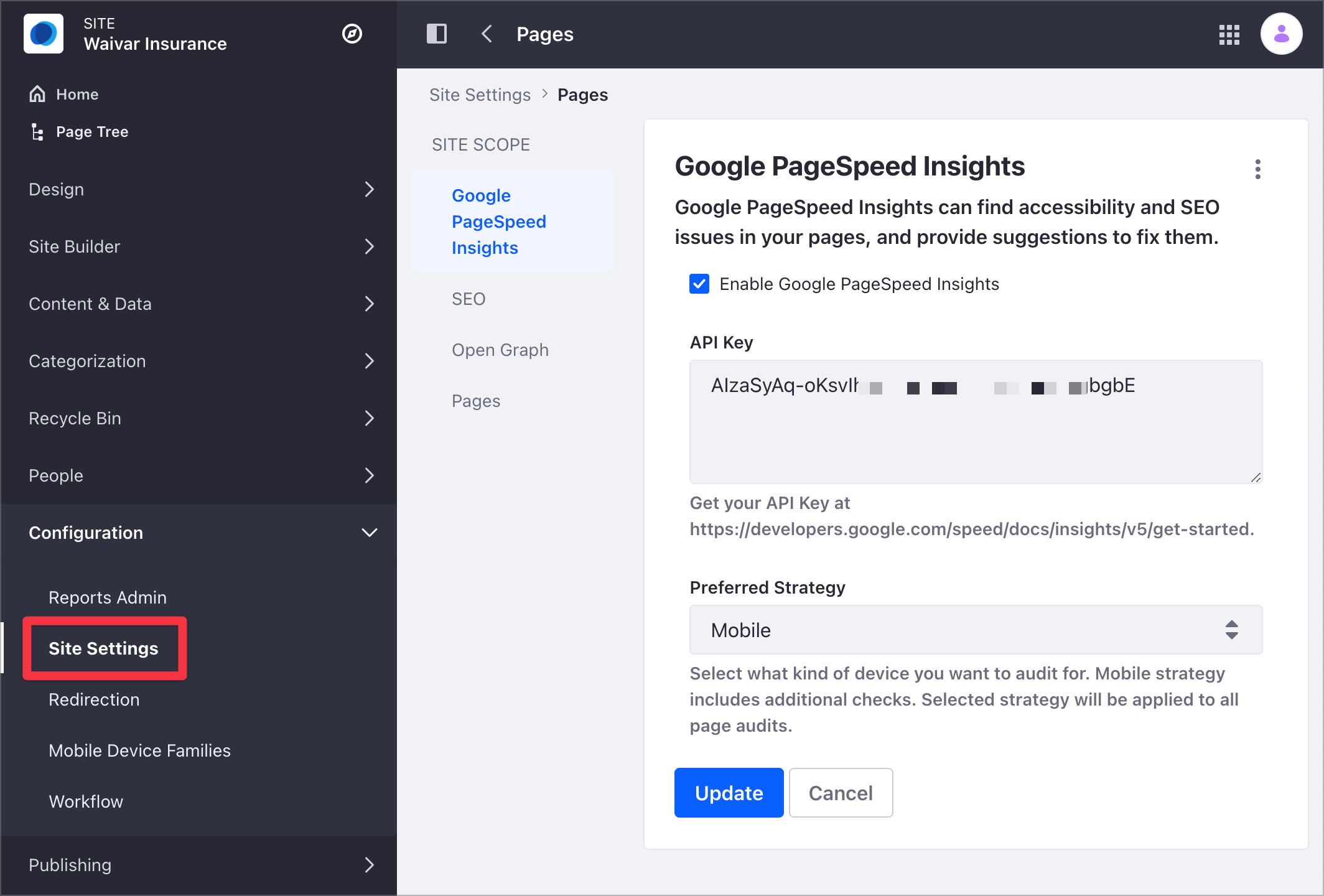
Task: Navigate to Open Graph settings
Action: [x=500, y=349]
